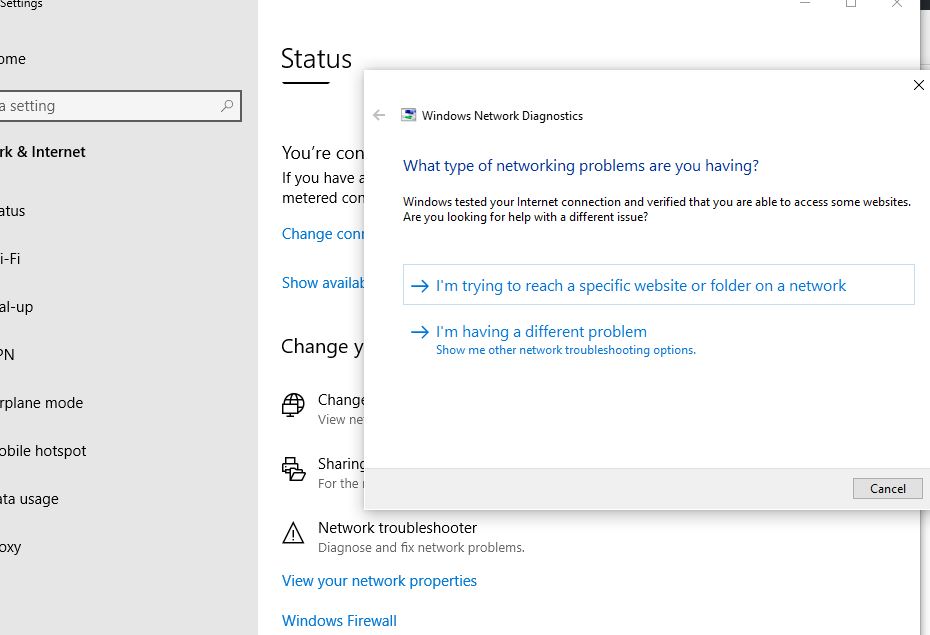This screenshot has width=930, height=635.
Task: Select Data usage from sidebar
Action: coord(30,499)
